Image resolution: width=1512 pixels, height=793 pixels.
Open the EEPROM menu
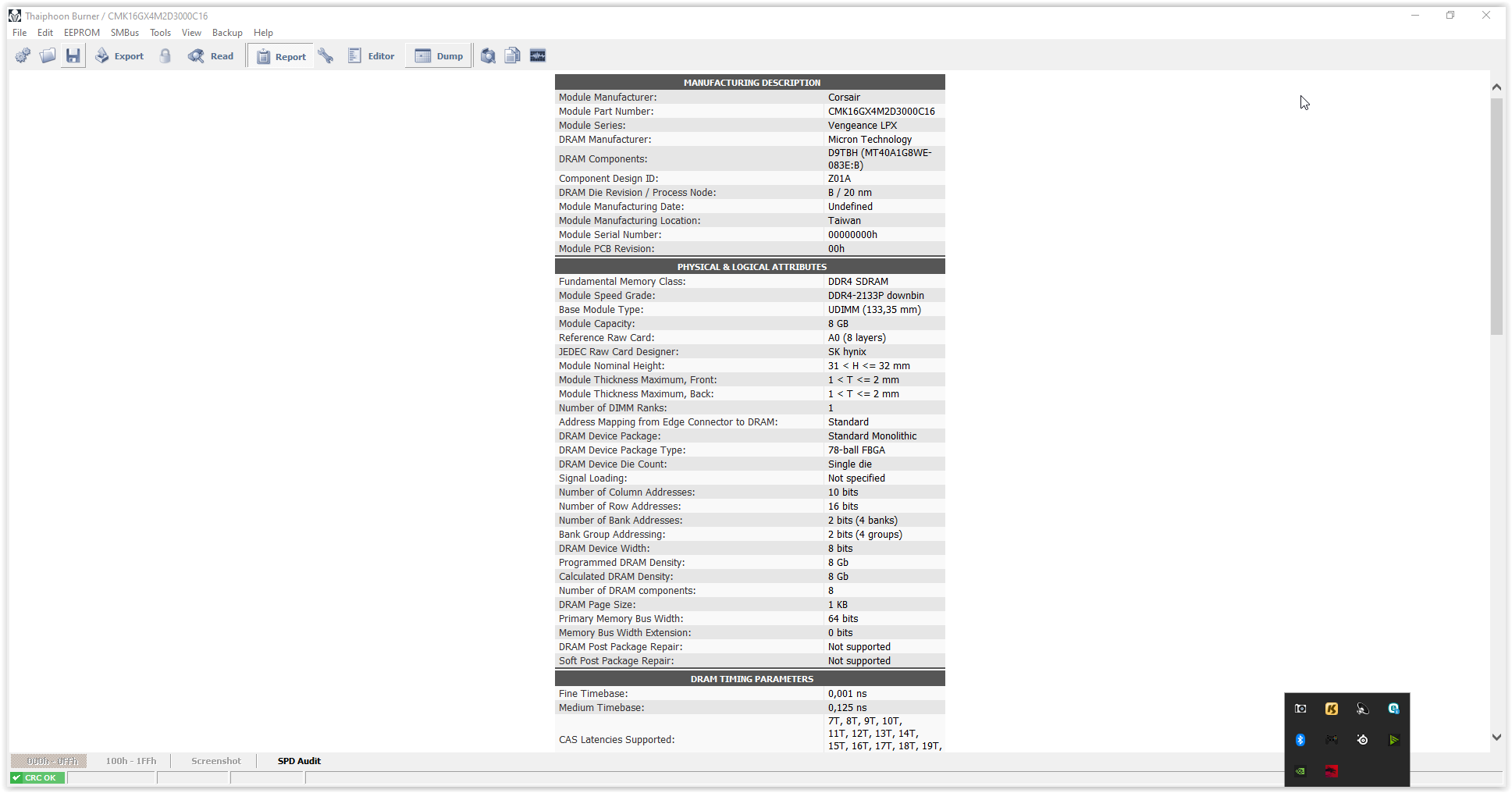pyautogui.click(x=82, y=33)
